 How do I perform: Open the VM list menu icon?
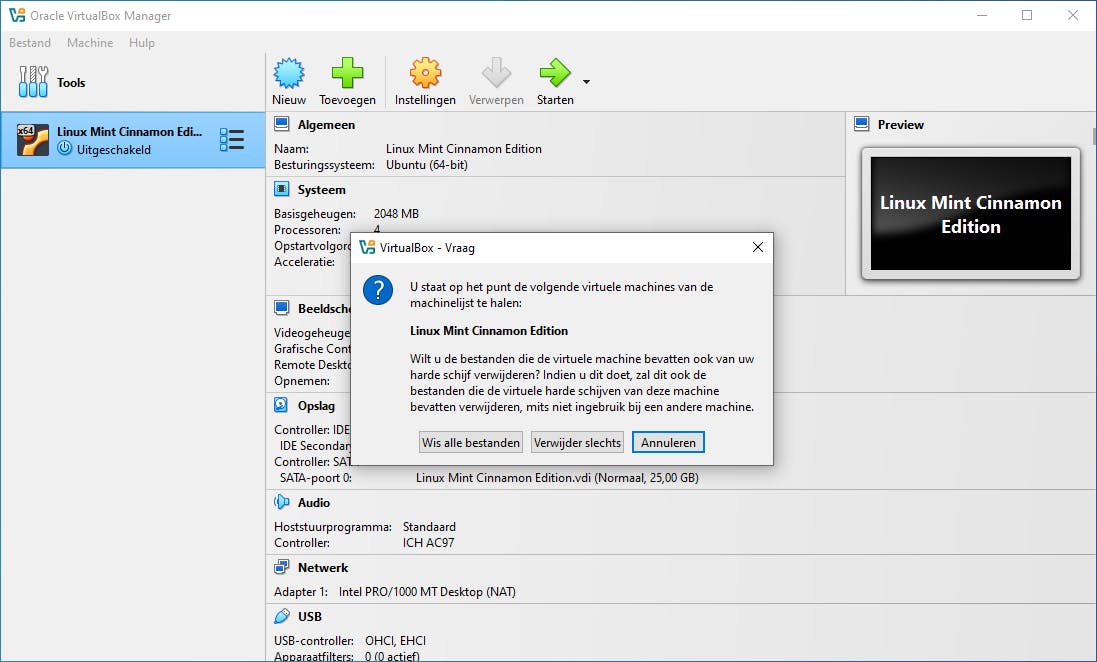[232, 140]
